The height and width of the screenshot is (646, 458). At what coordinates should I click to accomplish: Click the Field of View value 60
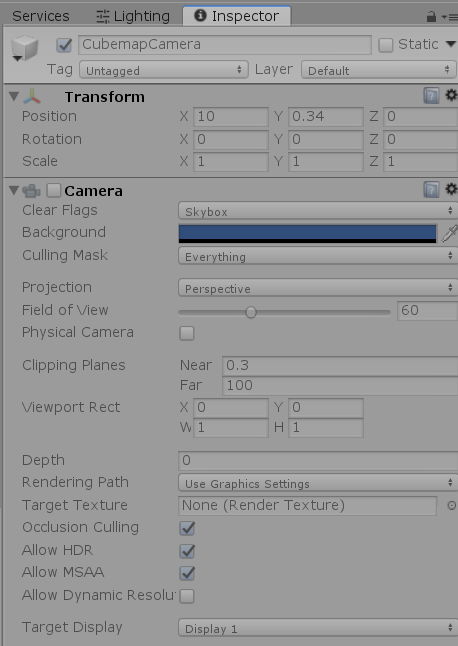428,311
